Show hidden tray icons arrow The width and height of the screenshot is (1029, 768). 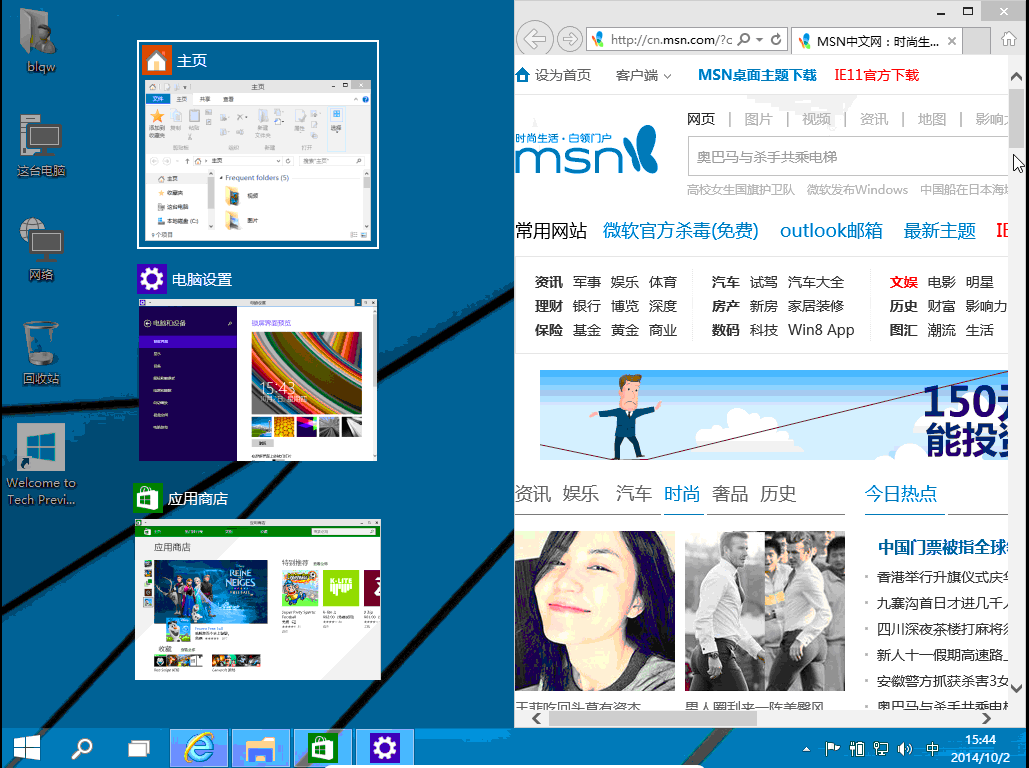(x=806, y=749)
